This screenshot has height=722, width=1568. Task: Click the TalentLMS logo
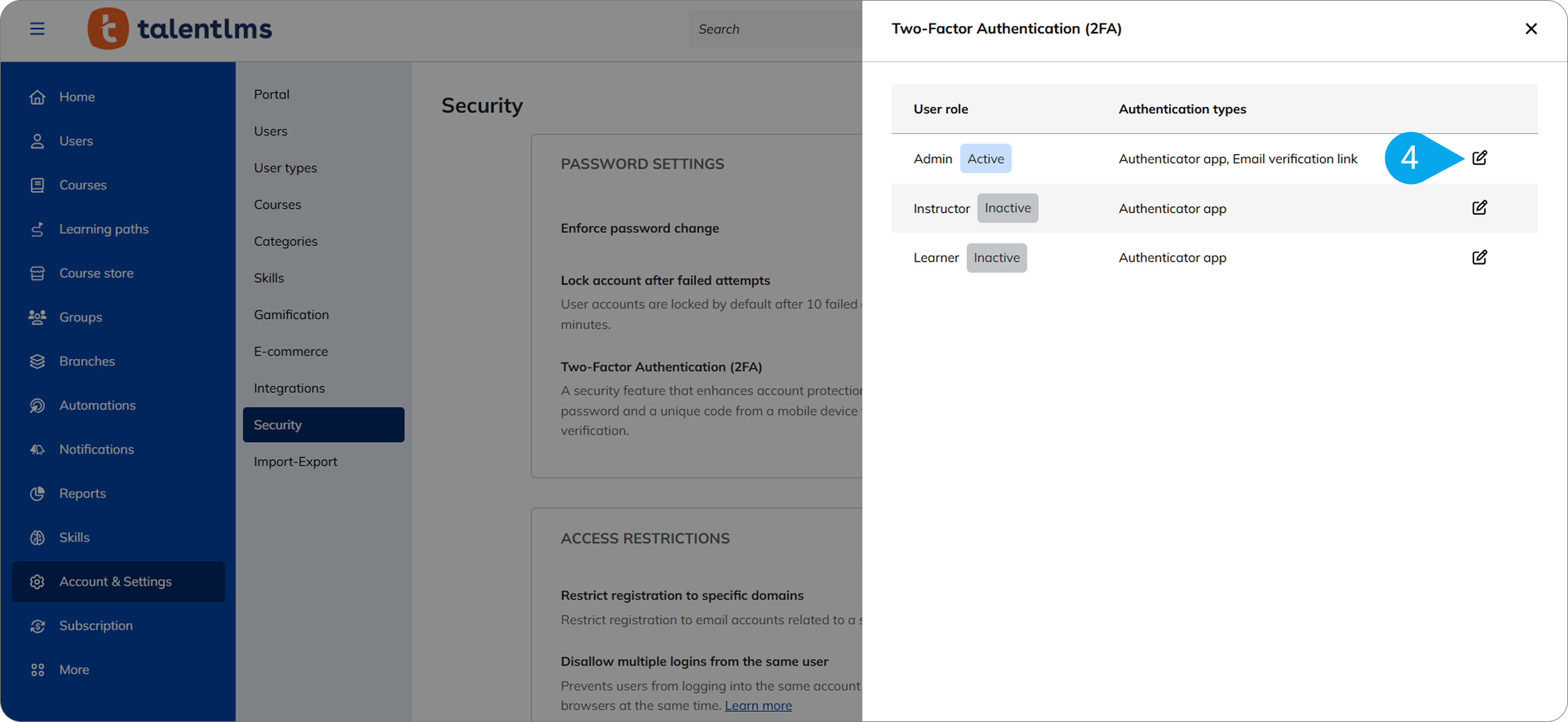point(180,29)
